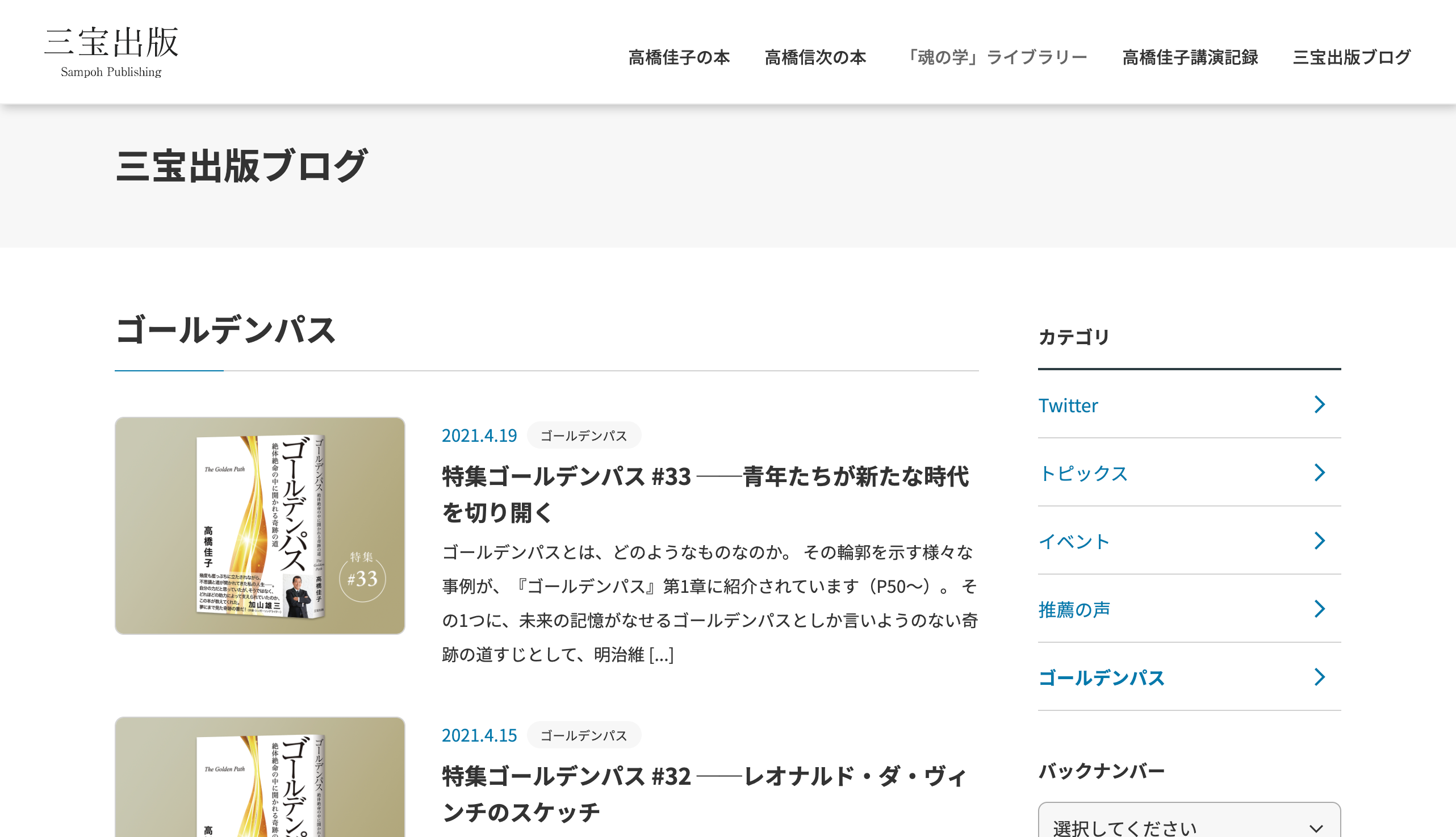The height and width of the screenshot is (837, 1456).
Task: Open the 高橋佳子の本 menu
Action: coord(679,57)
